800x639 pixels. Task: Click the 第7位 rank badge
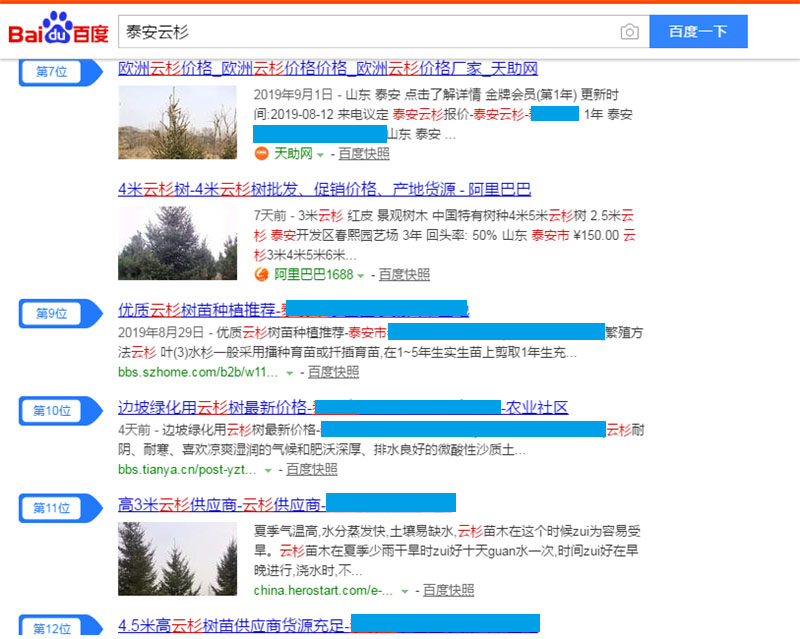[60, 72]
